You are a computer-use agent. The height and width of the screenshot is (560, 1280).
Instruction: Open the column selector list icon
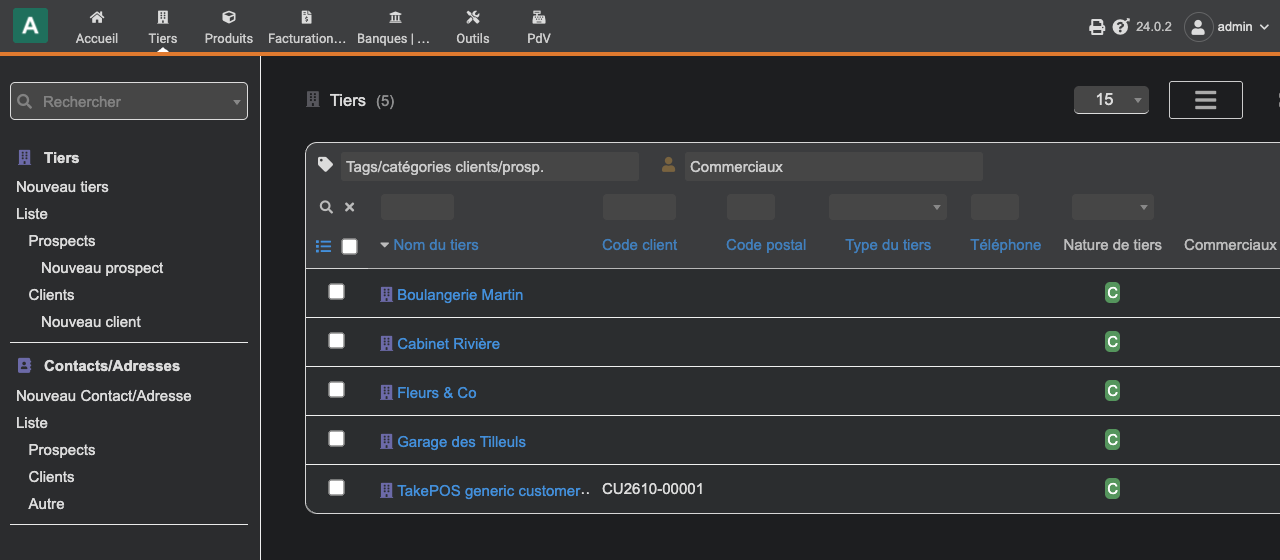click(x=323, y=246)
